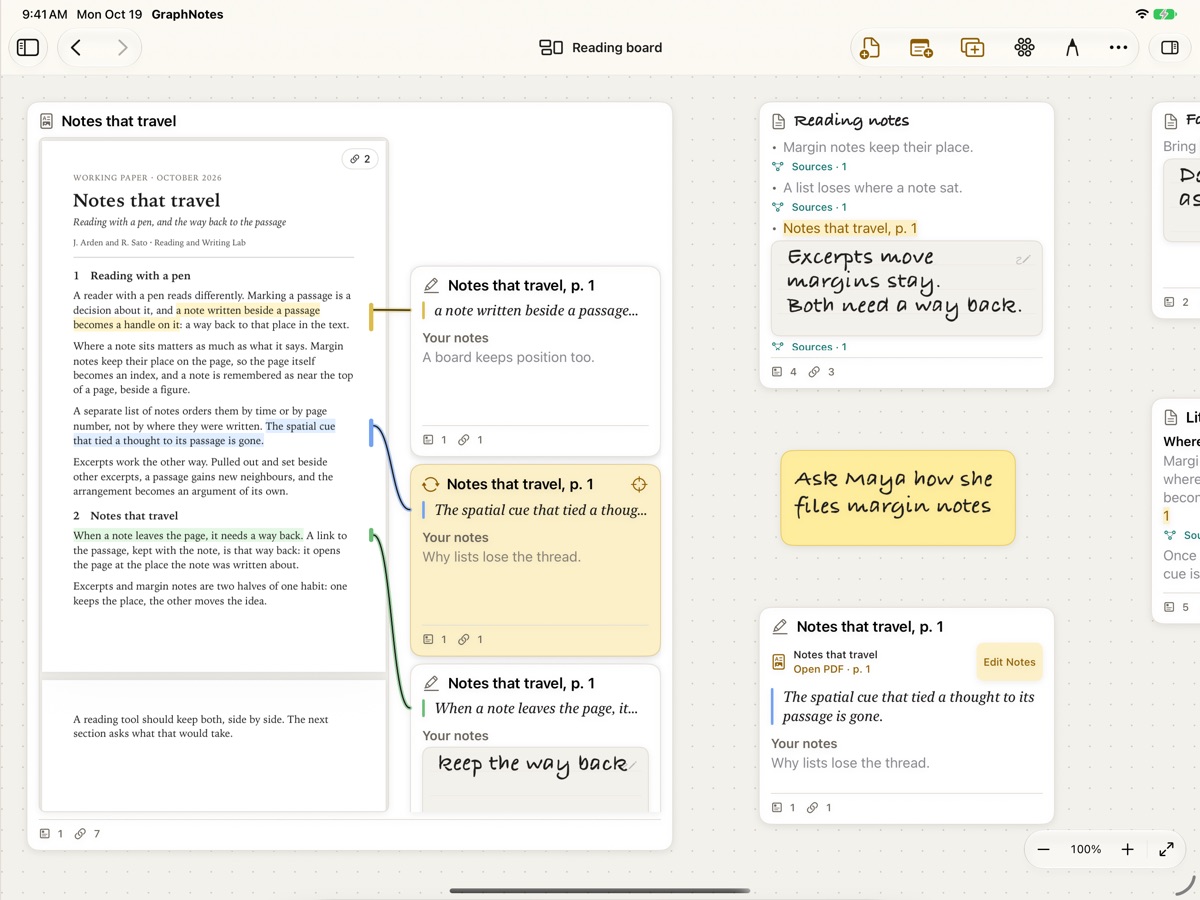Open the more options menu
Image resolution: width=1200 pixels, height=900 pixels.
coord(1118,47)
